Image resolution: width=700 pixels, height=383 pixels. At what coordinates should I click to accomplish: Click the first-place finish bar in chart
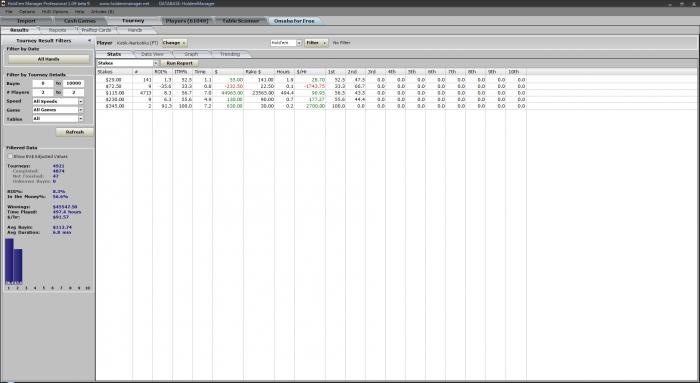coord(9,261)
